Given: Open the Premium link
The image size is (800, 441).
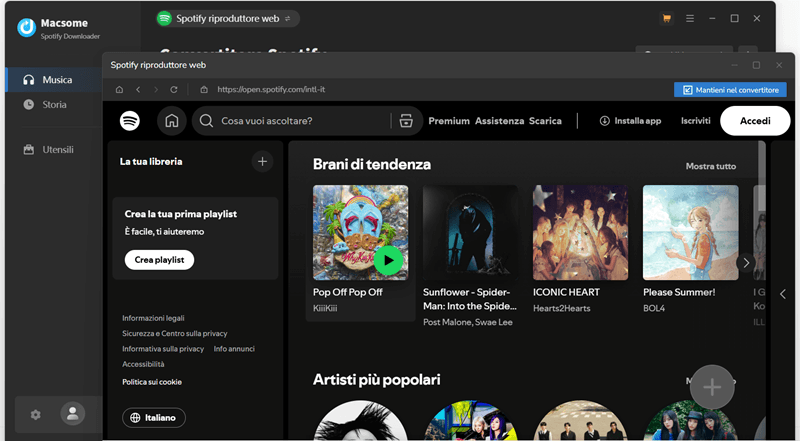Looking at the screenshot, I should click(x=449, y=121).
